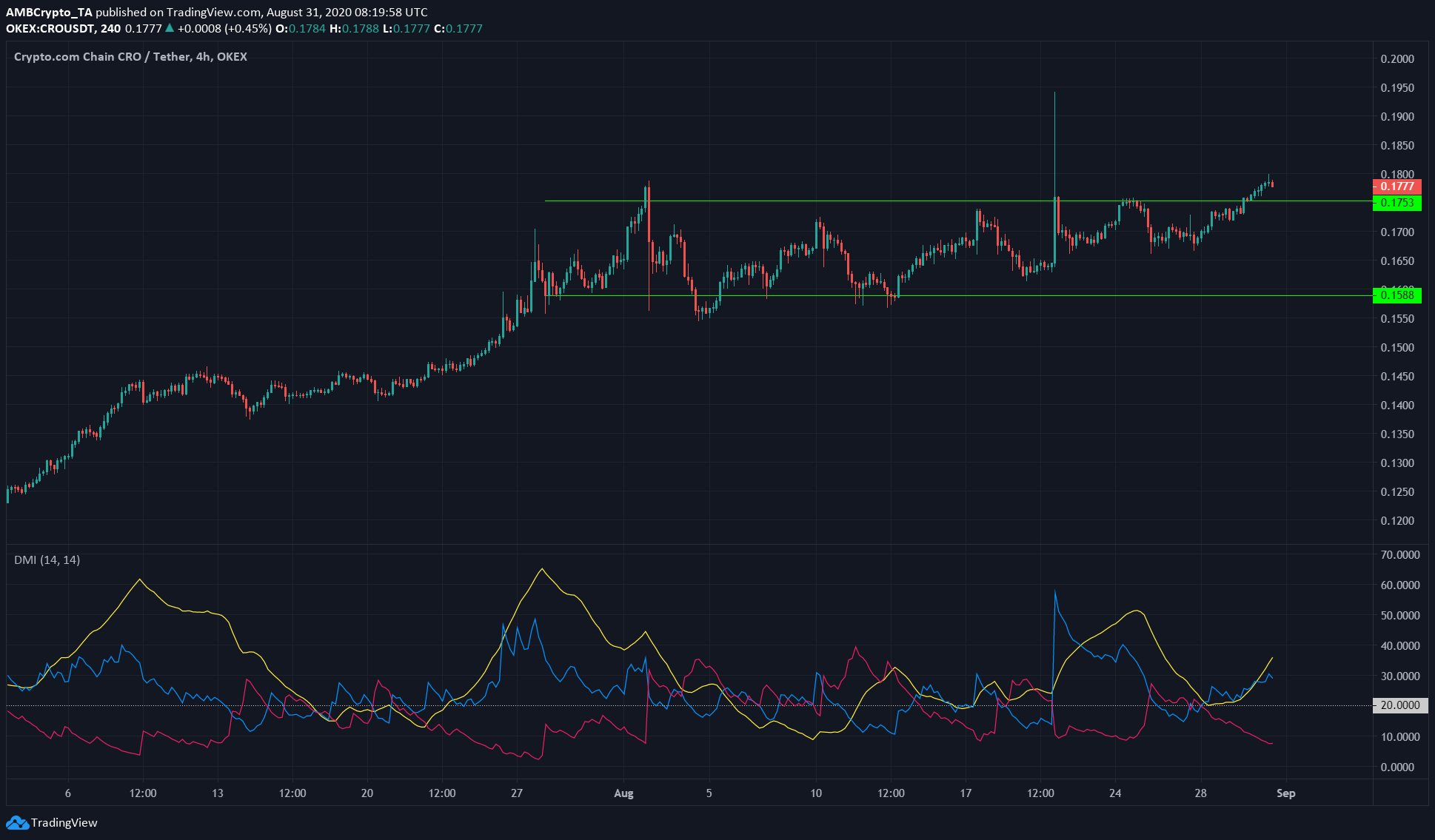1435x840 pixels.
Task: Click the red 0.1777 current price tag
Action: tap(1396, 187)
